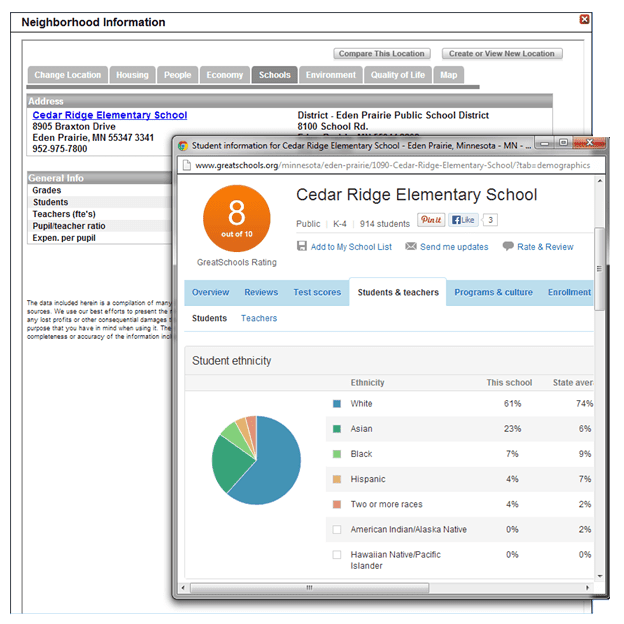The image size is (624, 624).
Task: Click the 914 students text
Action: tap(385, 224)
